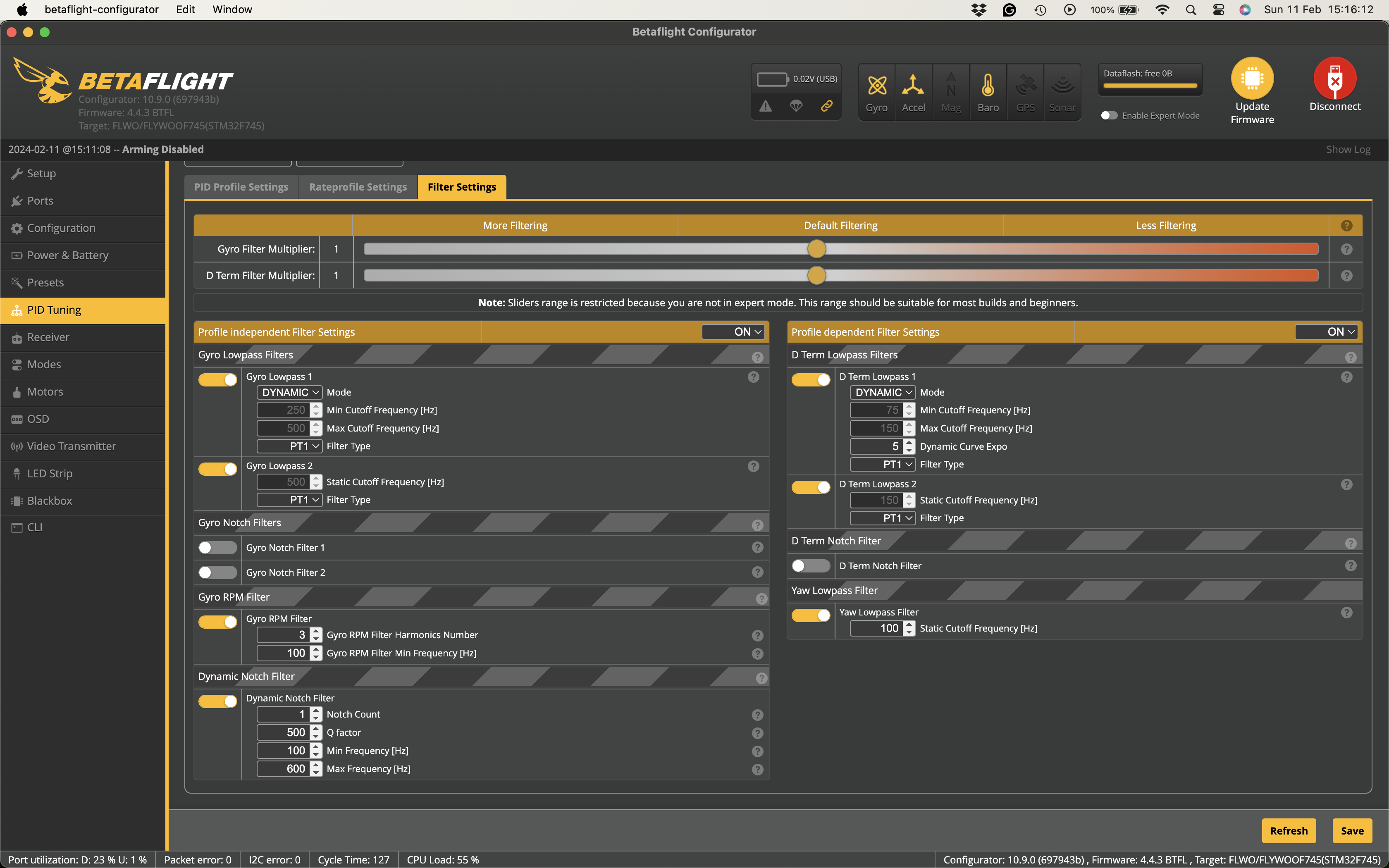Open CLI in the sidebar

(x=83, y=527)
